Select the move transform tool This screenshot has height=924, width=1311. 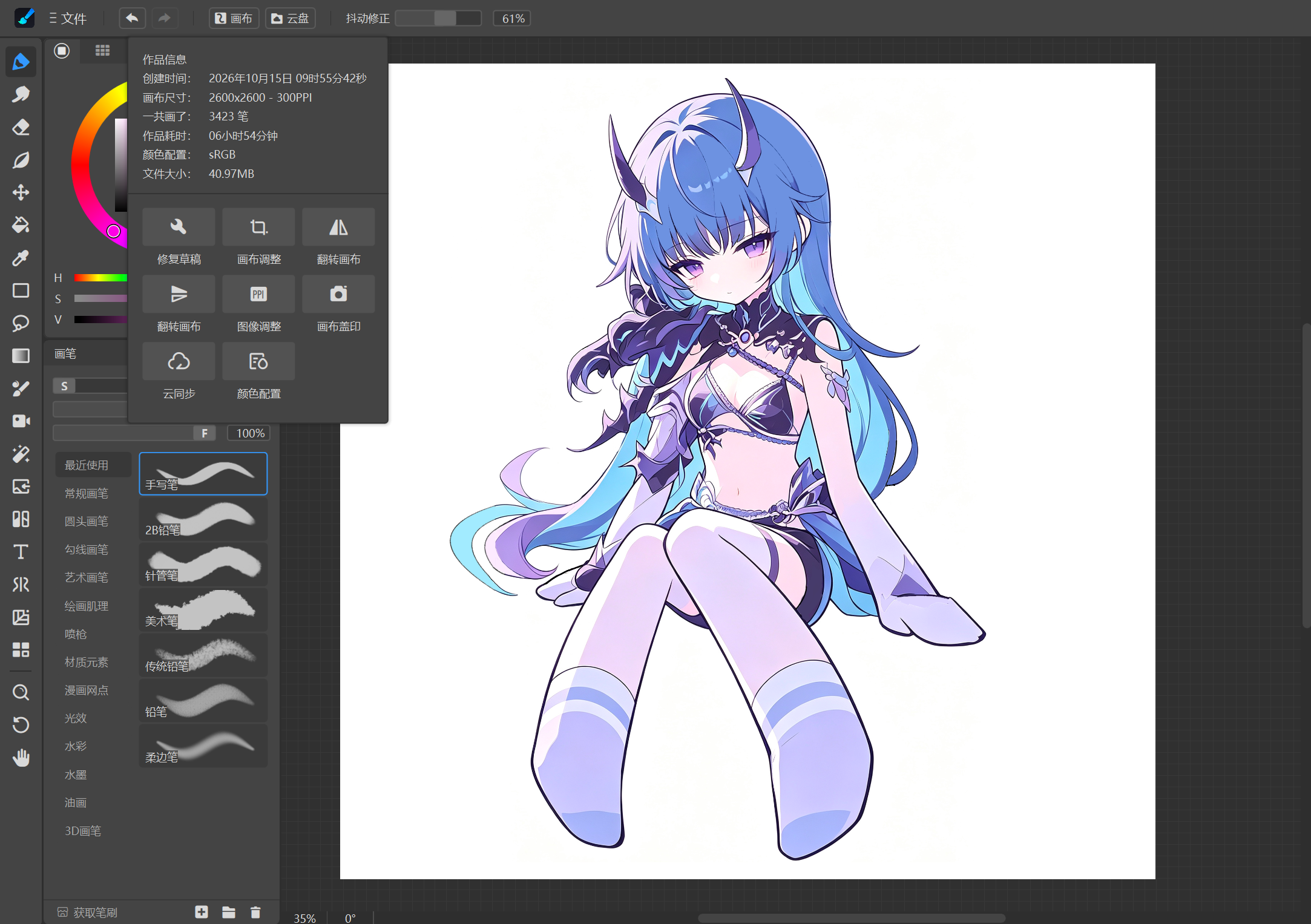click(x=21, y=192)
